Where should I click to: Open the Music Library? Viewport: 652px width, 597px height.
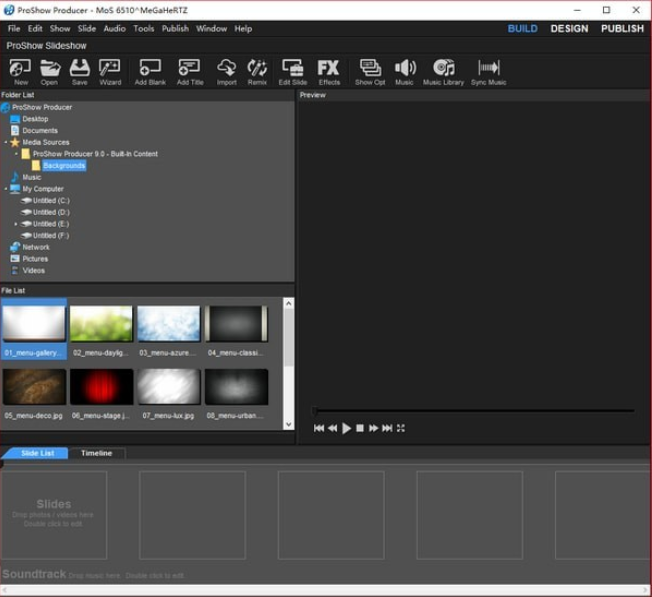pyautogui.click(x=443, y=70)
